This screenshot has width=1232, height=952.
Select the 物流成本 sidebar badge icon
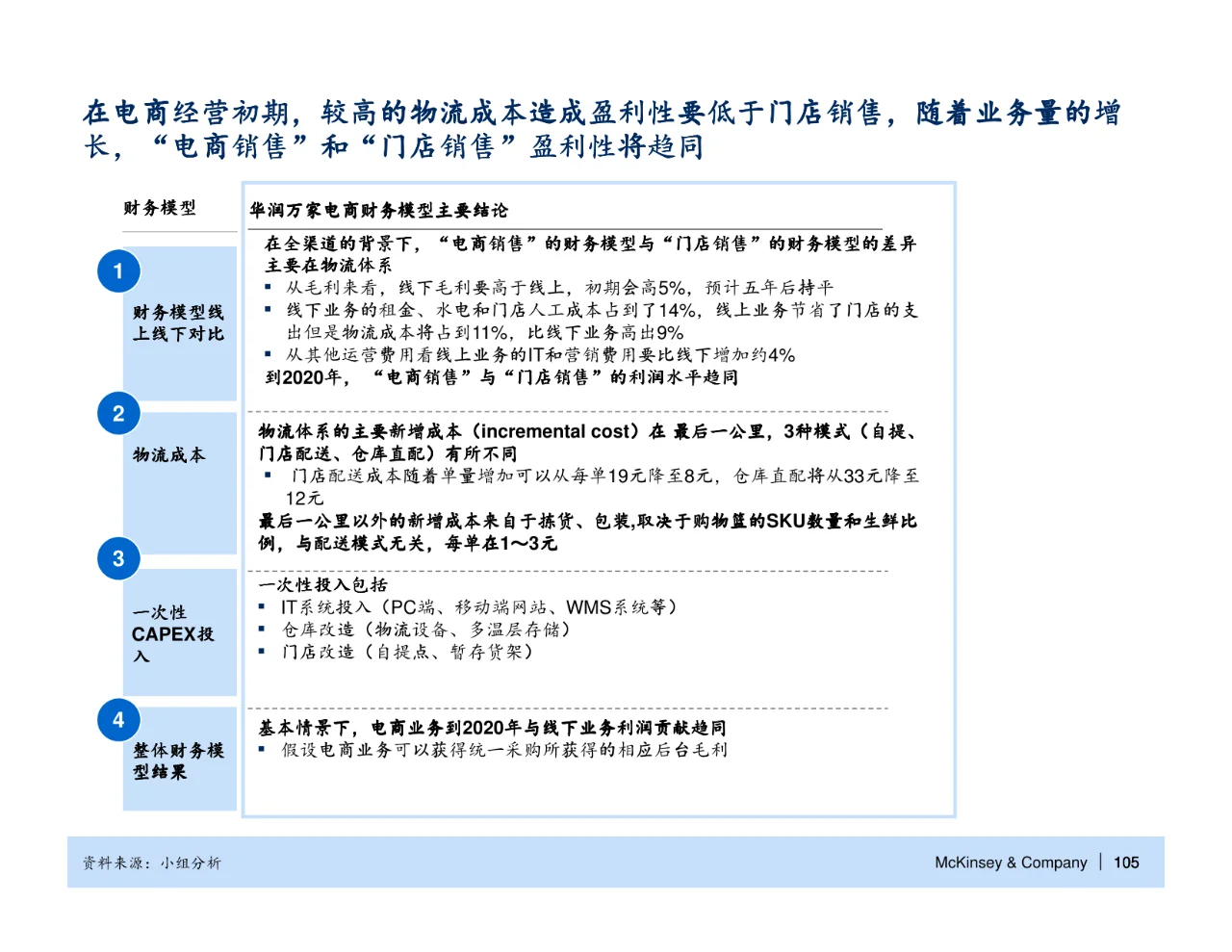coord(117,414)
